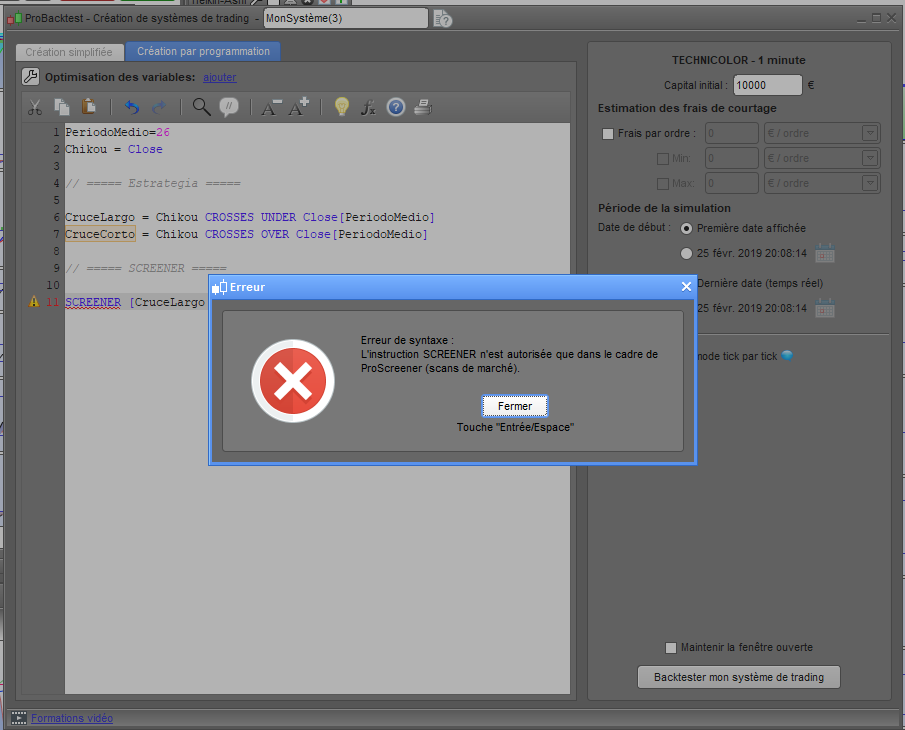Click the film icon beside Formations vidéo

[19, 718]
